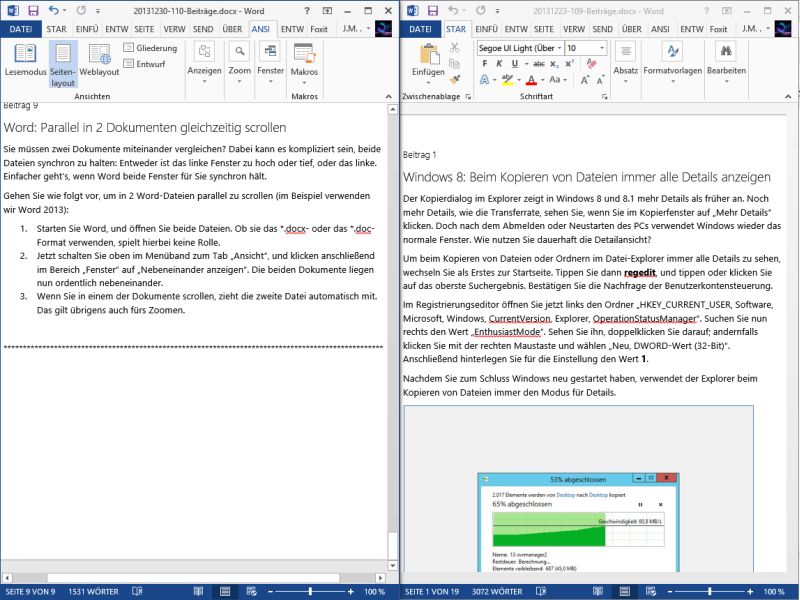
Task: Toggle underline U in right window
Action: pyautogui.click(x=514, y=64)
